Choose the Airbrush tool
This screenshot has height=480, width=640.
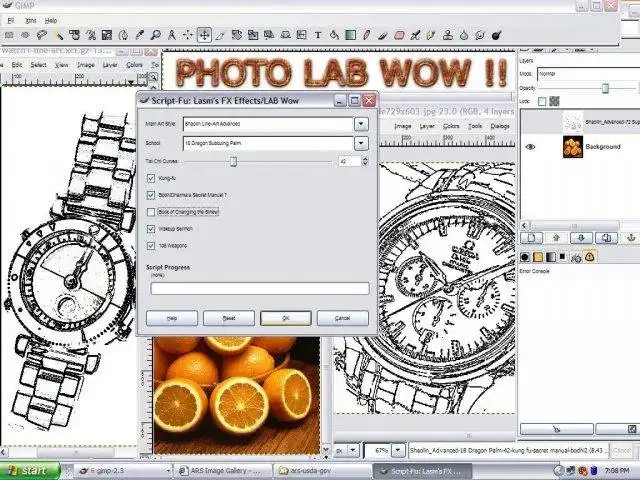point(415,36)
